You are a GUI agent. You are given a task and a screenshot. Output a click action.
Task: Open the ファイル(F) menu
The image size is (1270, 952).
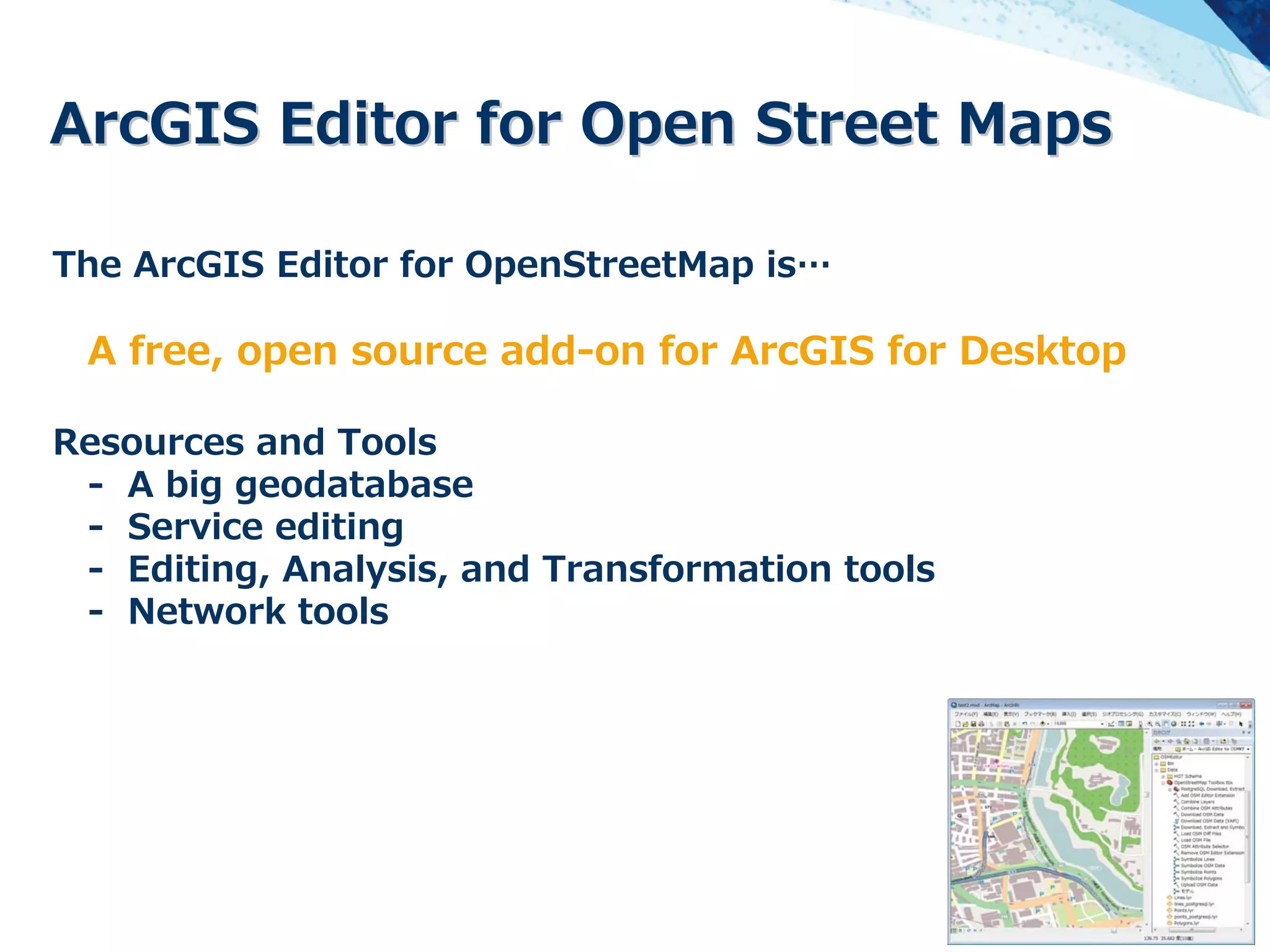click(966, 714)
